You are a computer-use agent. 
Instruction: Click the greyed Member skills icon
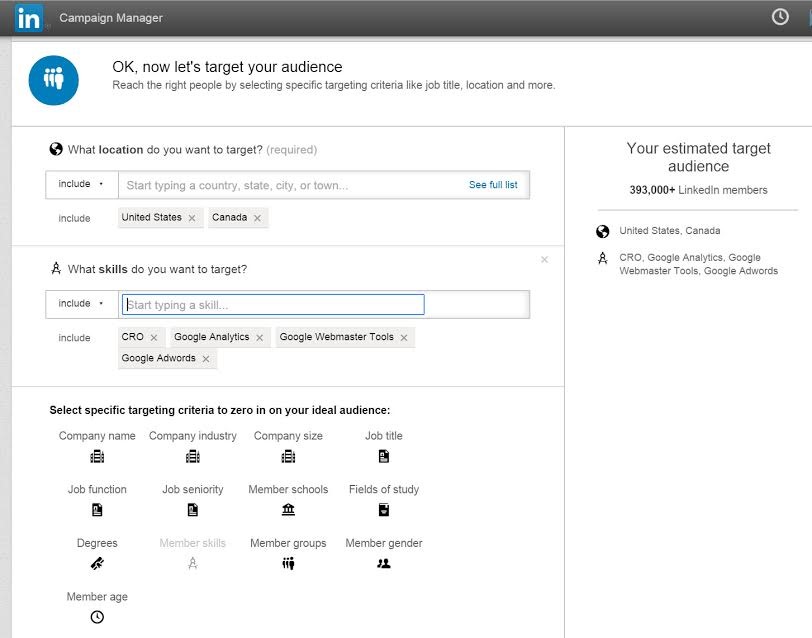pyautogui.click(x=193, y=563)
